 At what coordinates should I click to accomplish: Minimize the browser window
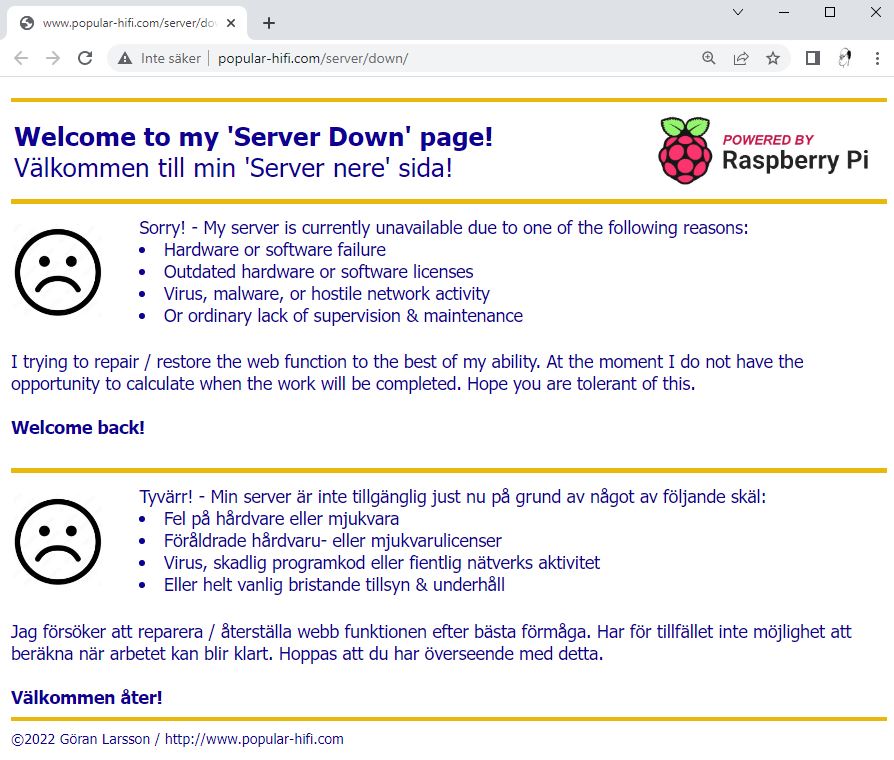pos(784,12)
